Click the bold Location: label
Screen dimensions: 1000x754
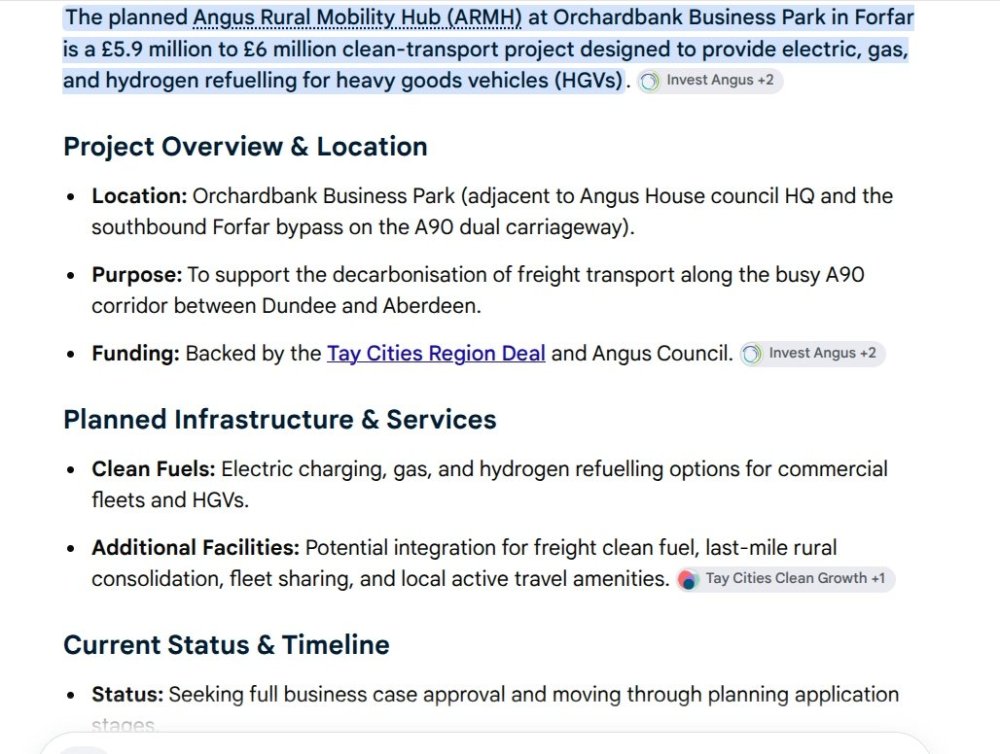tap(139, 196)
